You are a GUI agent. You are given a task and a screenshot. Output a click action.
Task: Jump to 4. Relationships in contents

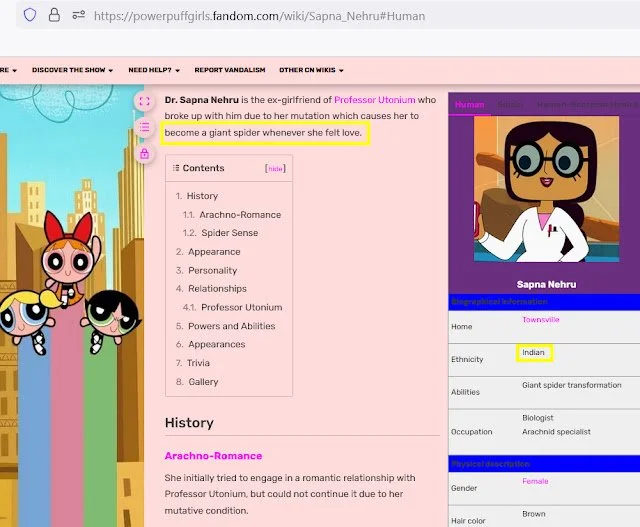pyautogui.click(x=211, y=289)
